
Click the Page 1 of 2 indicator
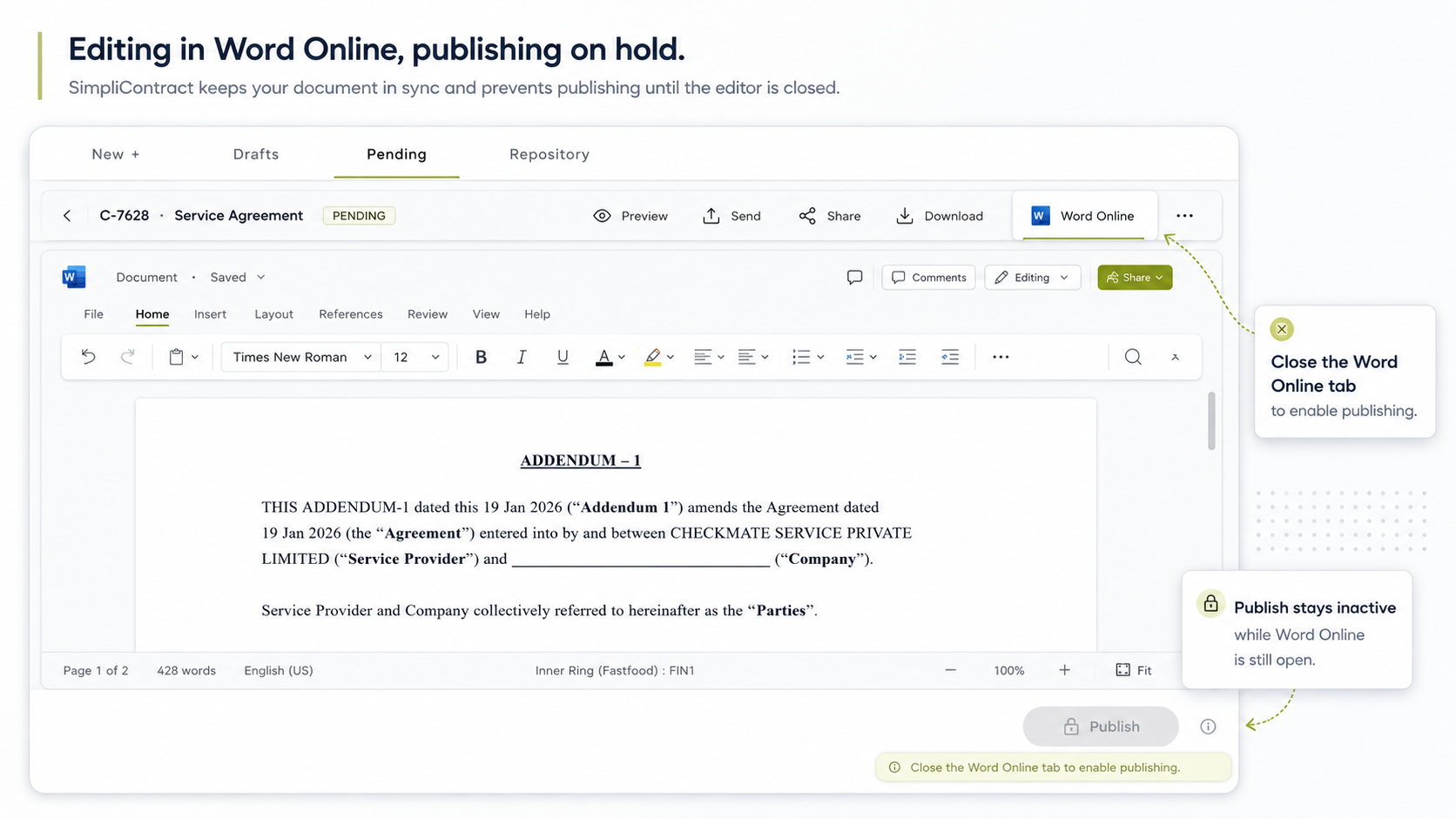coord(96,670)
